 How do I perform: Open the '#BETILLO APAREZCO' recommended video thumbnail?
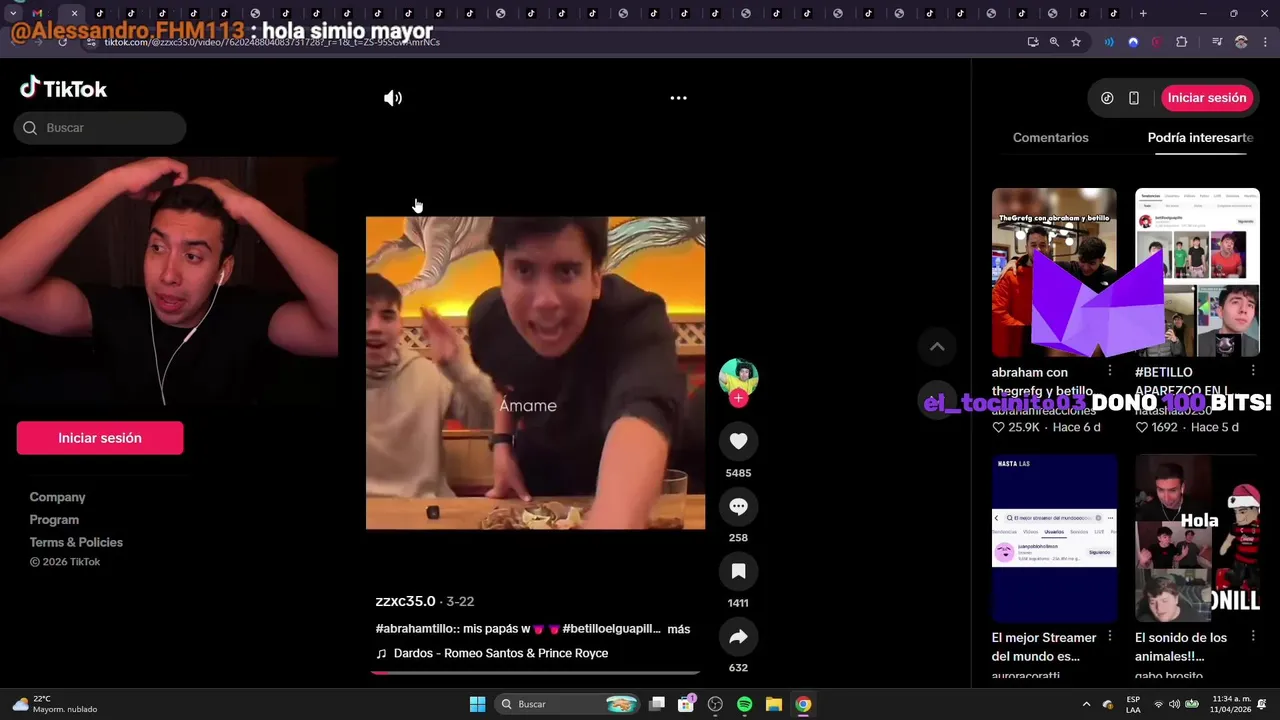point(1197,272)
